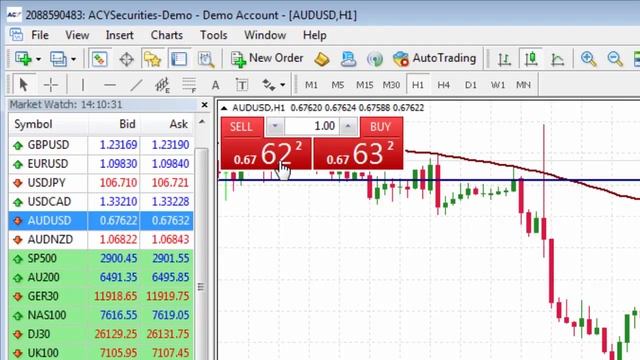Click the Ask column header
The height and width of the screenshot is (360, 640).
(x=167, y=124)
